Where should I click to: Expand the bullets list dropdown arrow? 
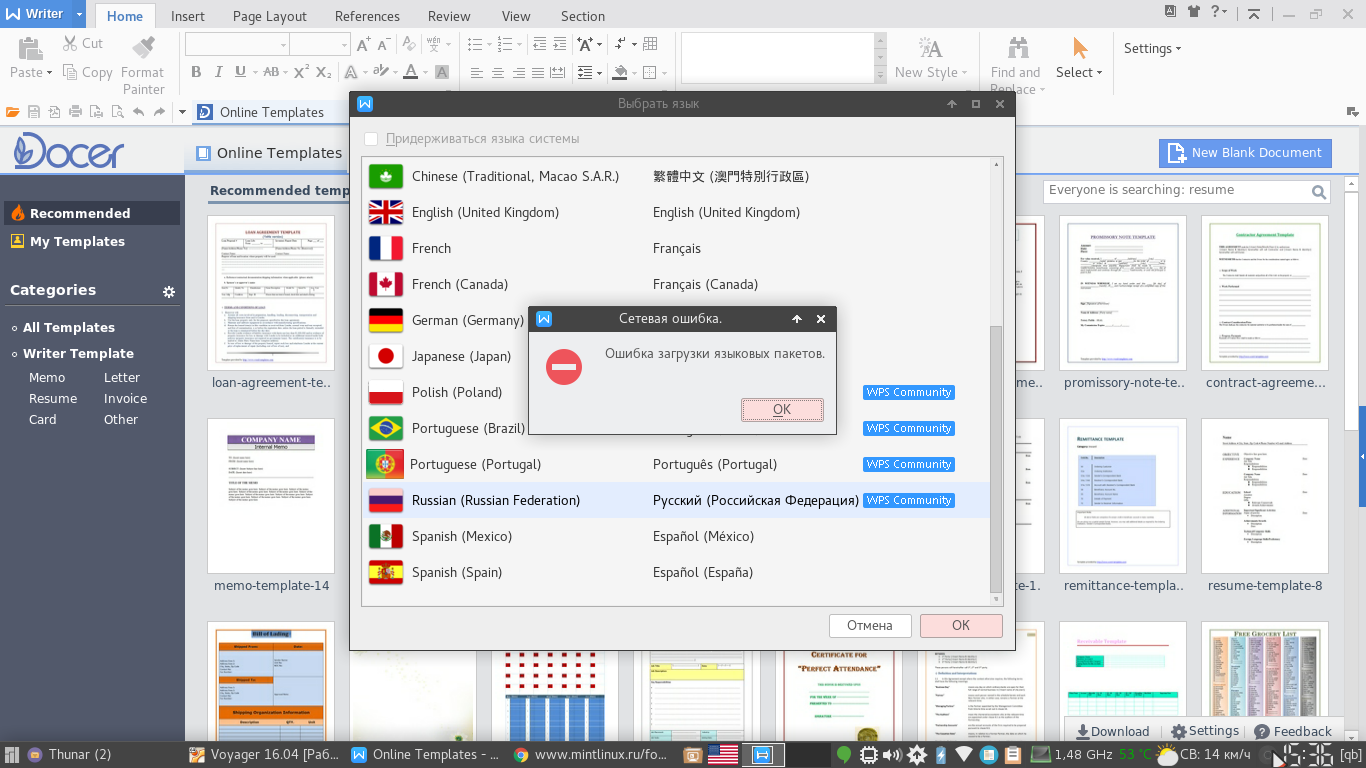pos(488,45)
